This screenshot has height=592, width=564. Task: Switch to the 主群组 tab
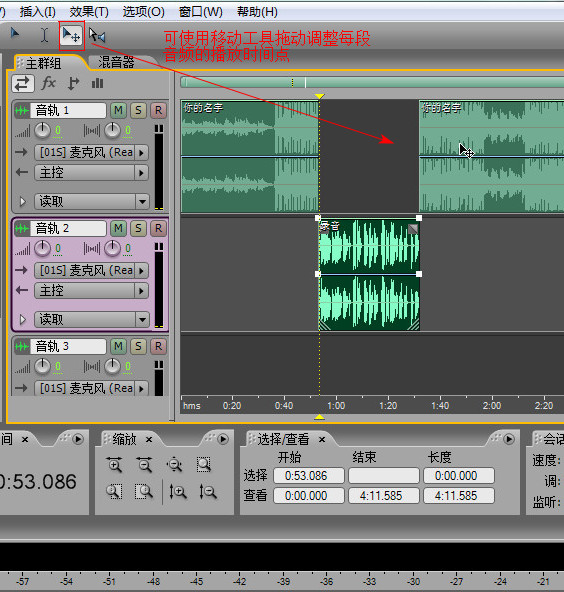(x=43, y=63)
